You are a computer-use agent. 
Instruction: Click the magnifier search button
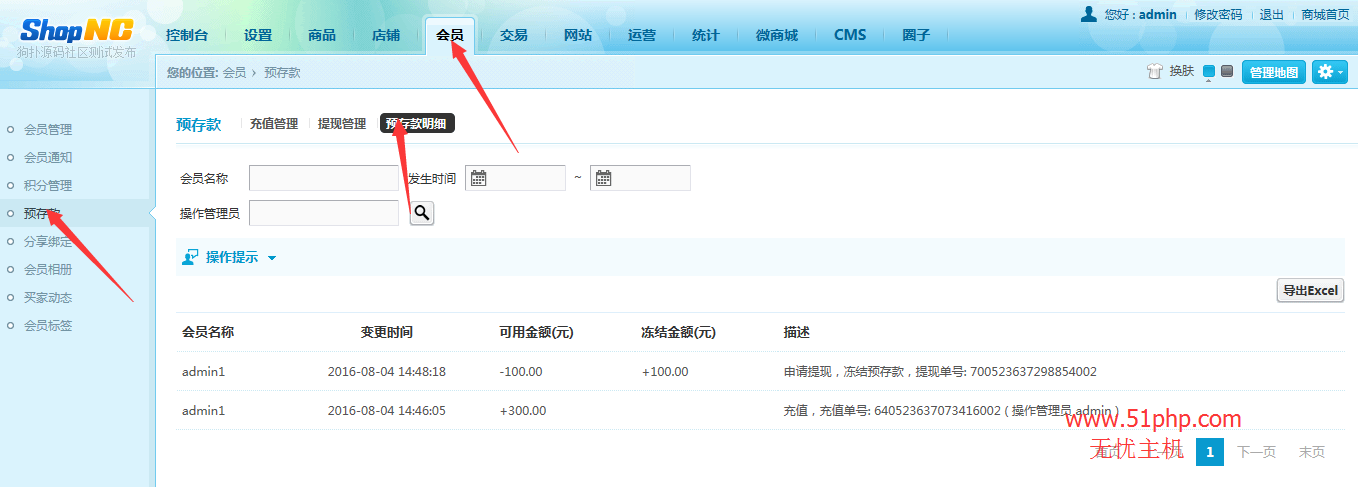pos(422,213)
